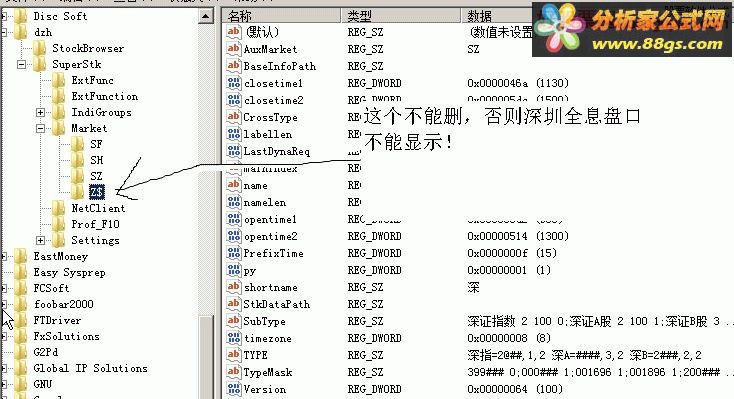Click the DWORD icon beside closetime2
Image resolution: width=734 pixels, height=399 pixels.
[234, 100]
